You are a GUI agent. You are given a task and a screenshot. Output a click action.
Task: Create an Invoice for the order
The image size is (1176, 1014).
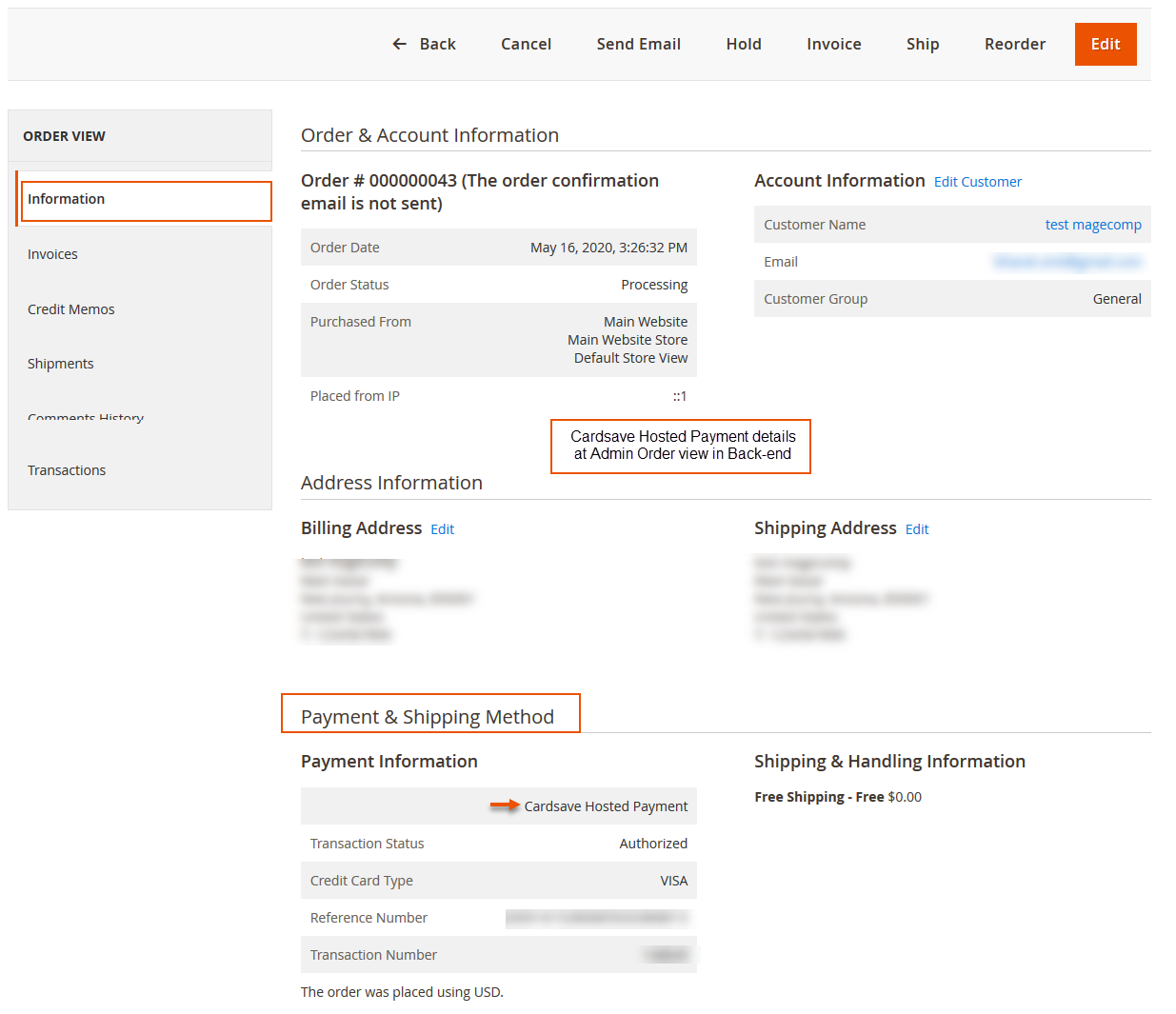(833, 44)
